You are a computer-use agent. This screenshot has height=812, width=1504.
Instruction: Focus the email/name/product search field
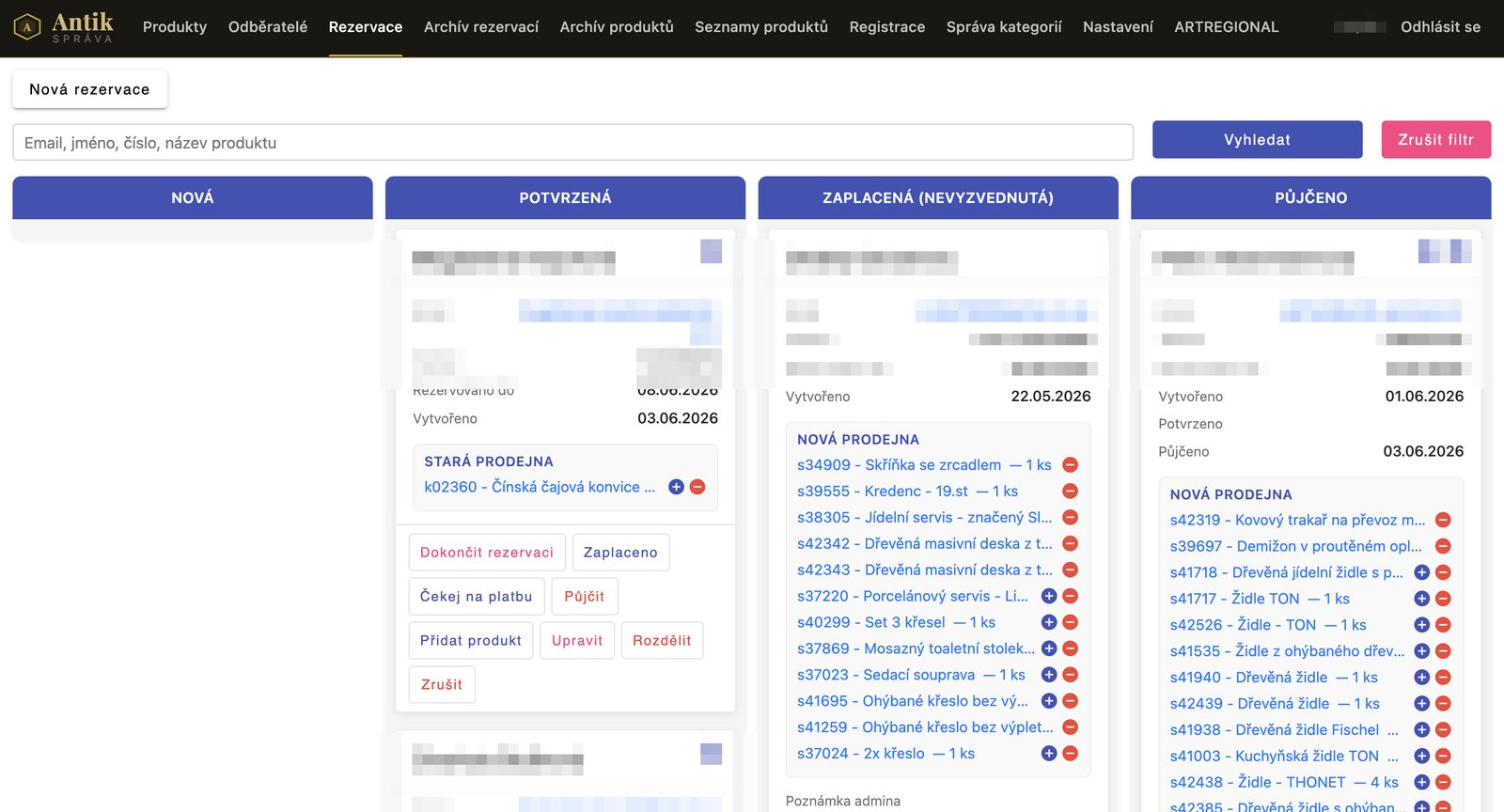[572, 143]
